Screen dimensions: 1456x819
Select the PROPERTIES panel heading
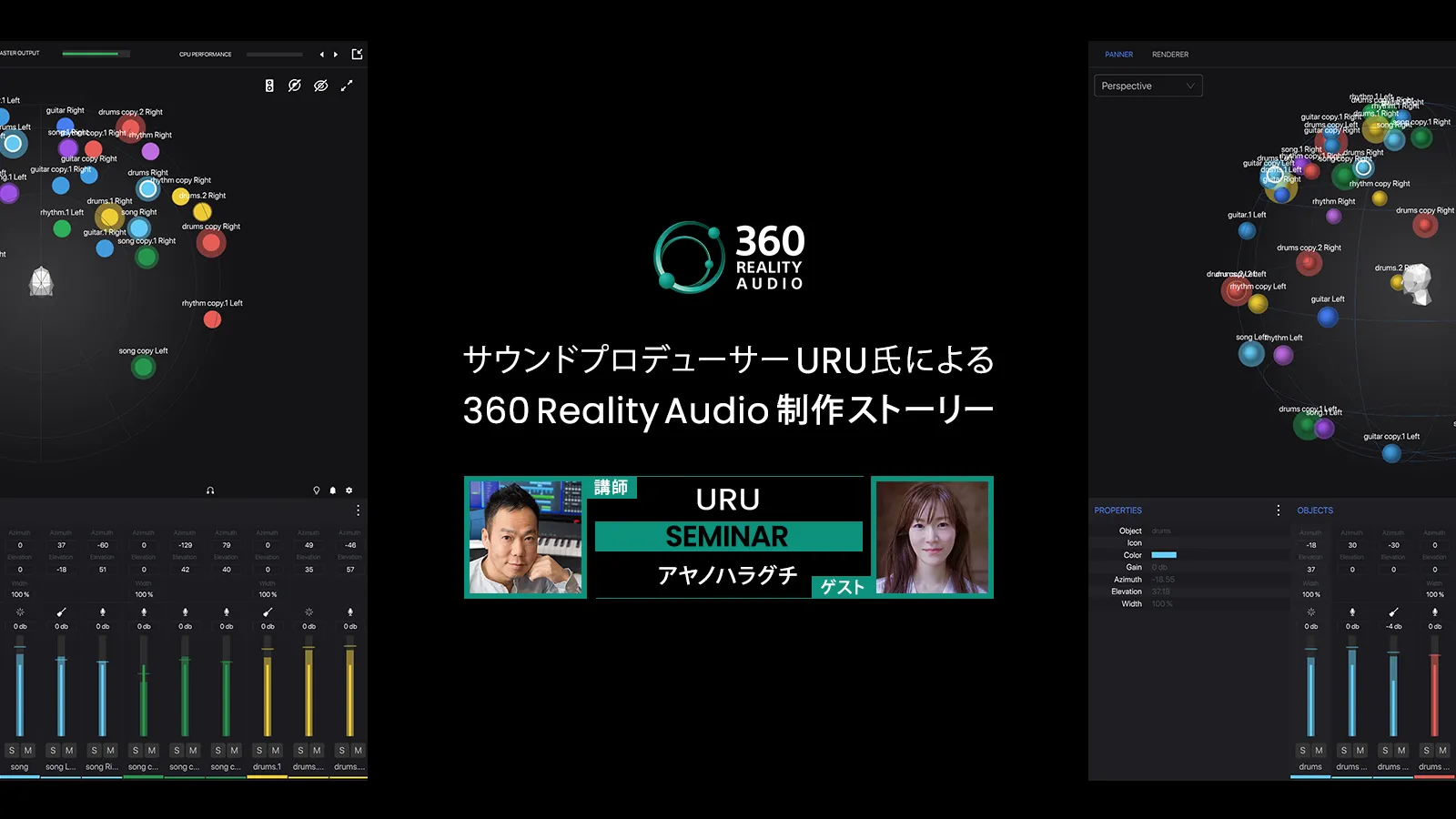(x=1117, y=511)
